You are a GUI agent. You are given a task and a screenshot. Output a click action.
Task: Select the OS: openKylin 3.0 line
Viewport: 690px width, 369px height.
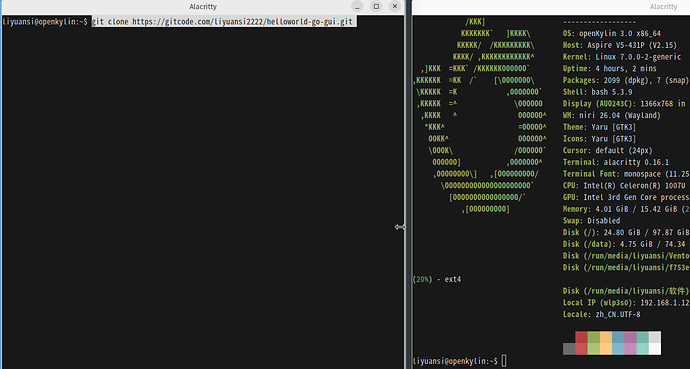pos(612,33)
